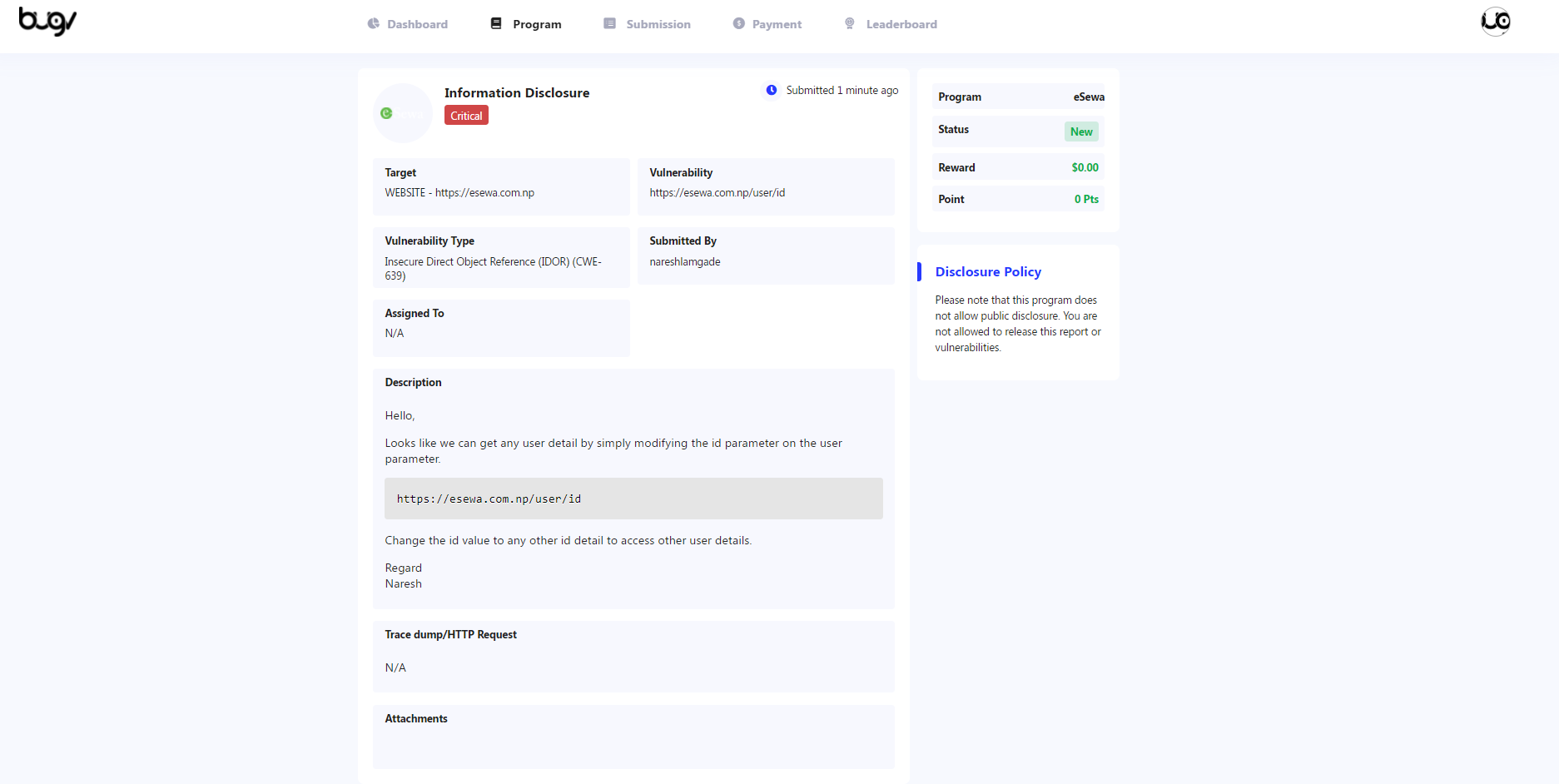Click the code block with user/id URL
This screenshot has width=1559, height=784.
pos(633,499)
